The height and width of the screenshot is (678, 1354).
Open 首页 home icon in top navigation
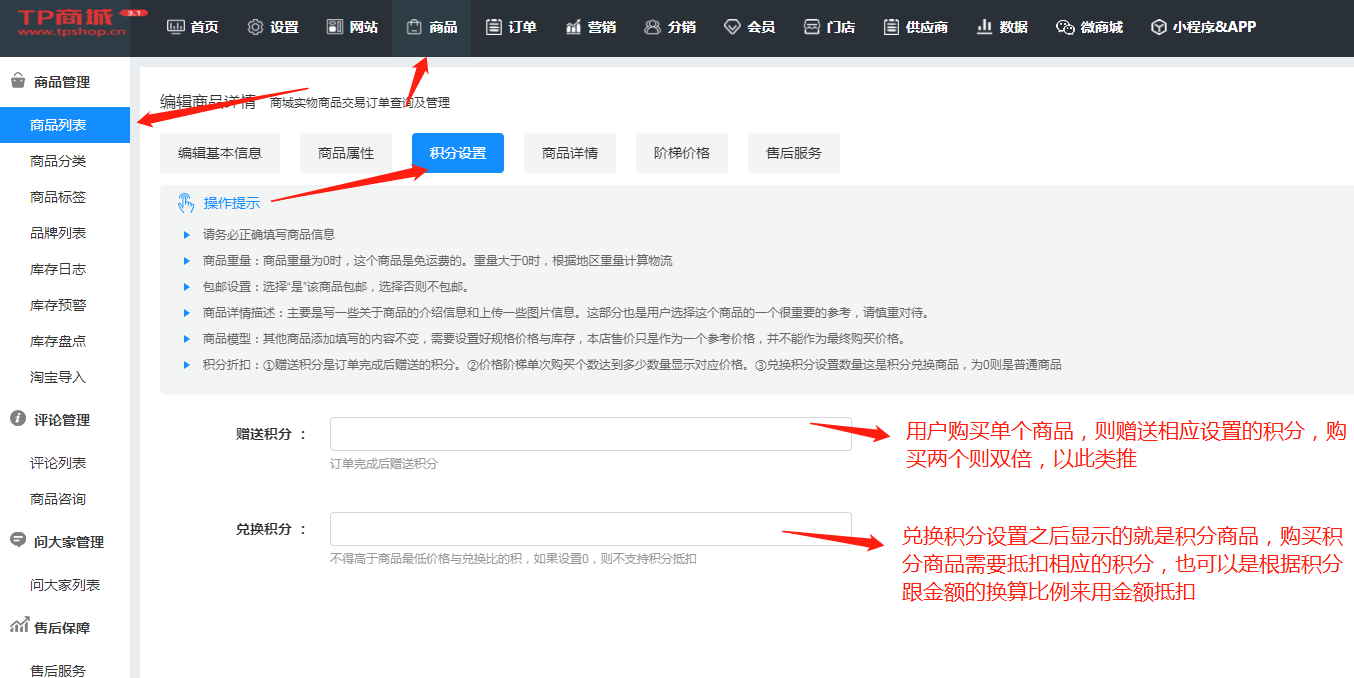coord(177,27)
